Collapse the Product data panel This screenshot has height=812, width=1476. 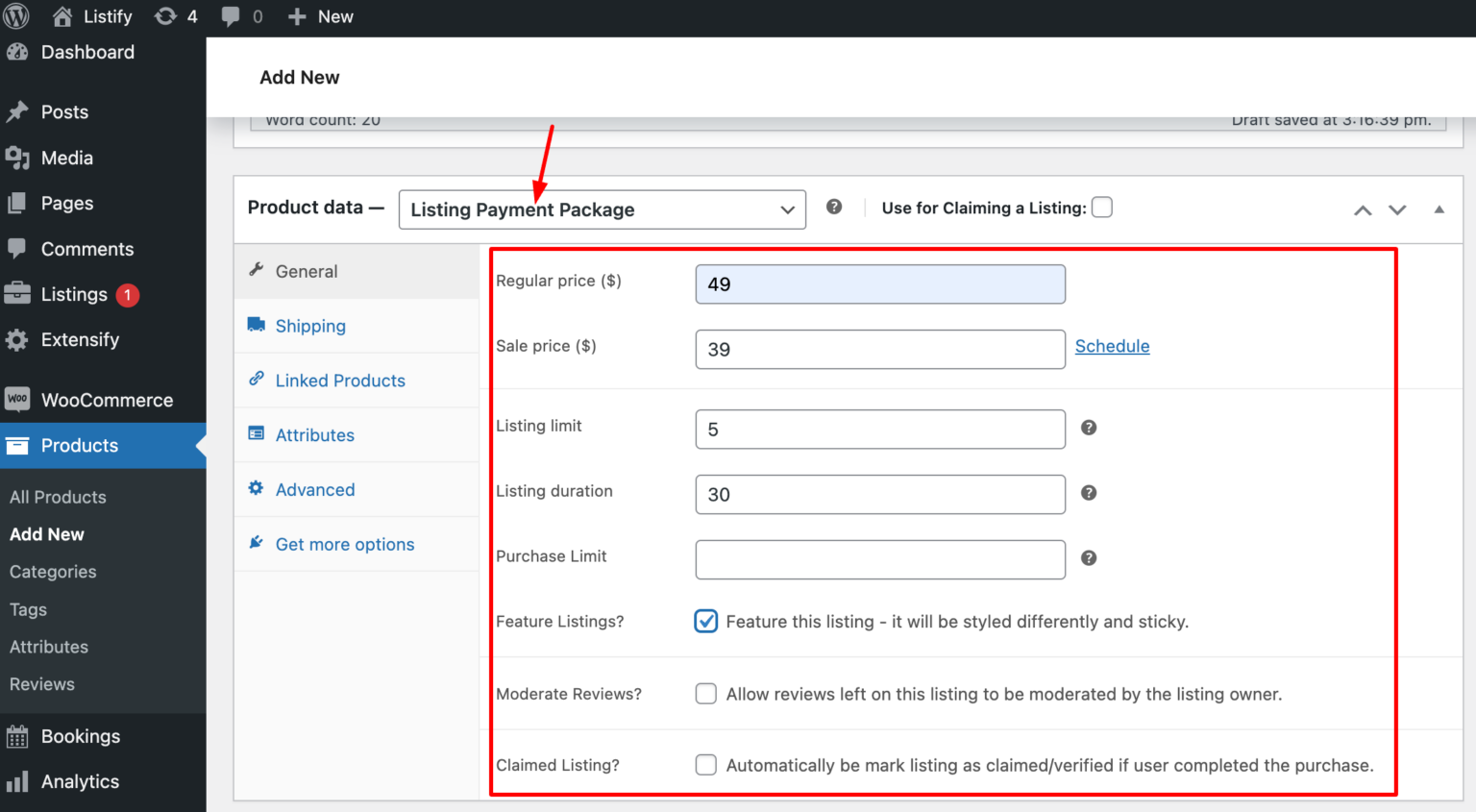coord(1439,209)
